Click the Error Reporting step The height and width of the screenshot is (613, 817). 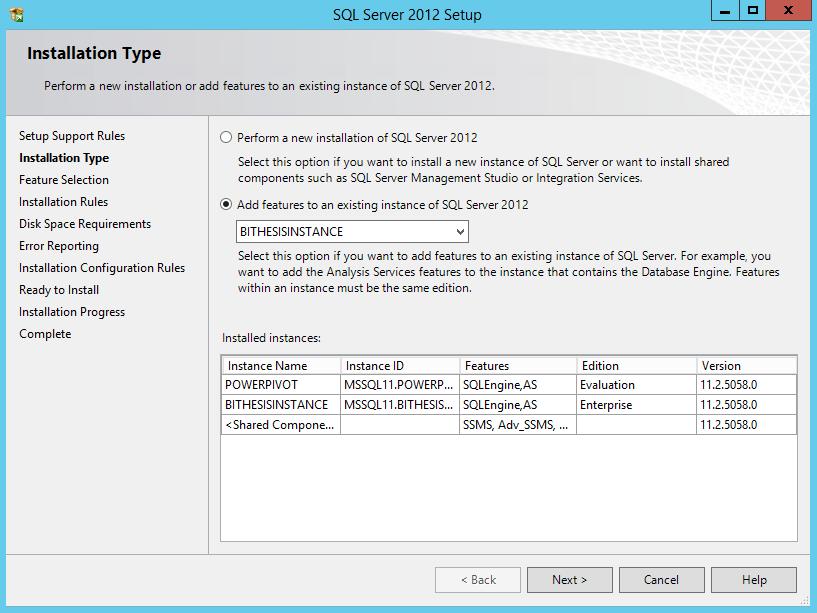point(59,246)
